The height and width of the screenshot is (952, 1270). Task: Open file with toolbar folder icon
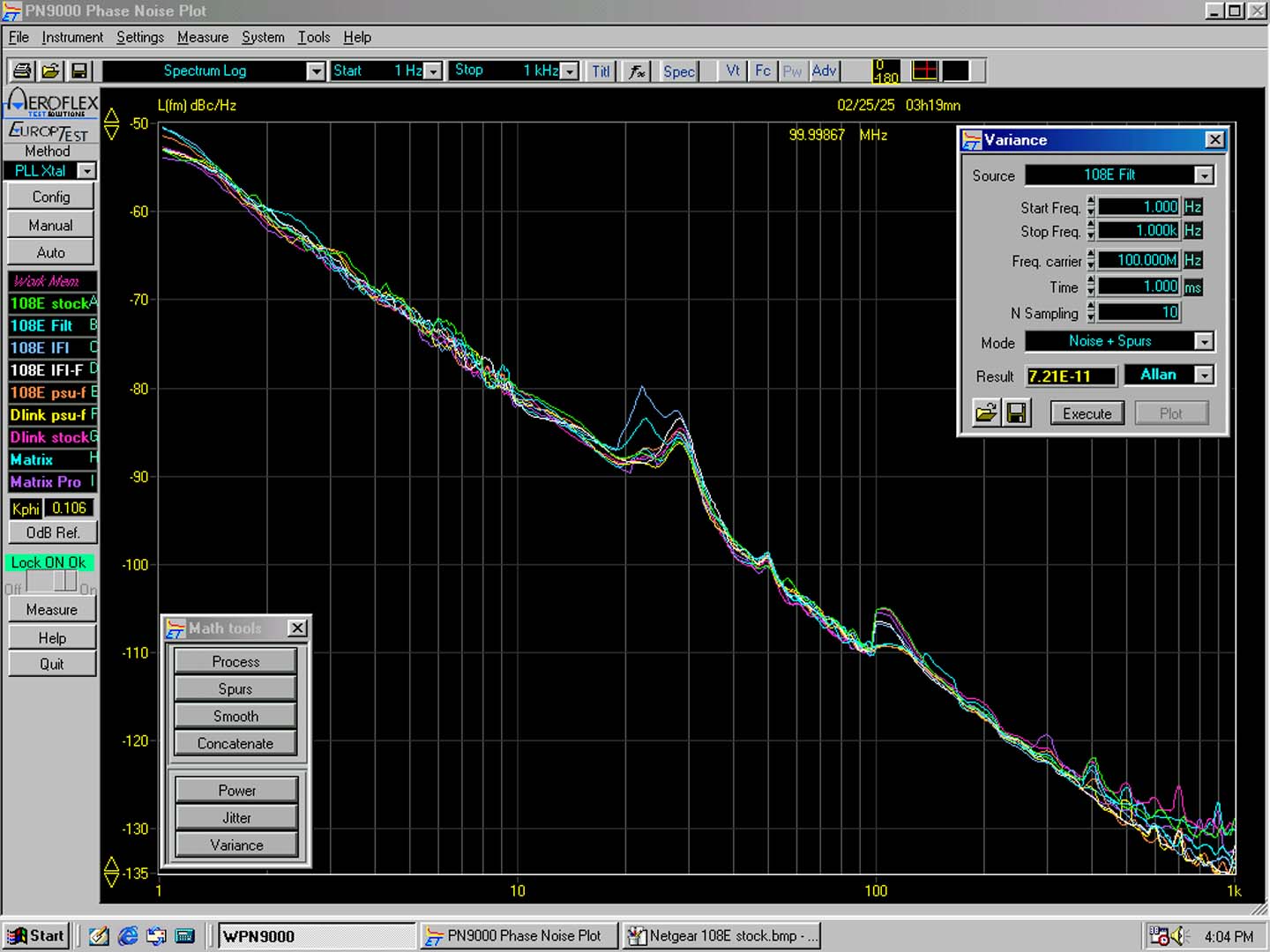pyautogui.click(x=51, y=71)
